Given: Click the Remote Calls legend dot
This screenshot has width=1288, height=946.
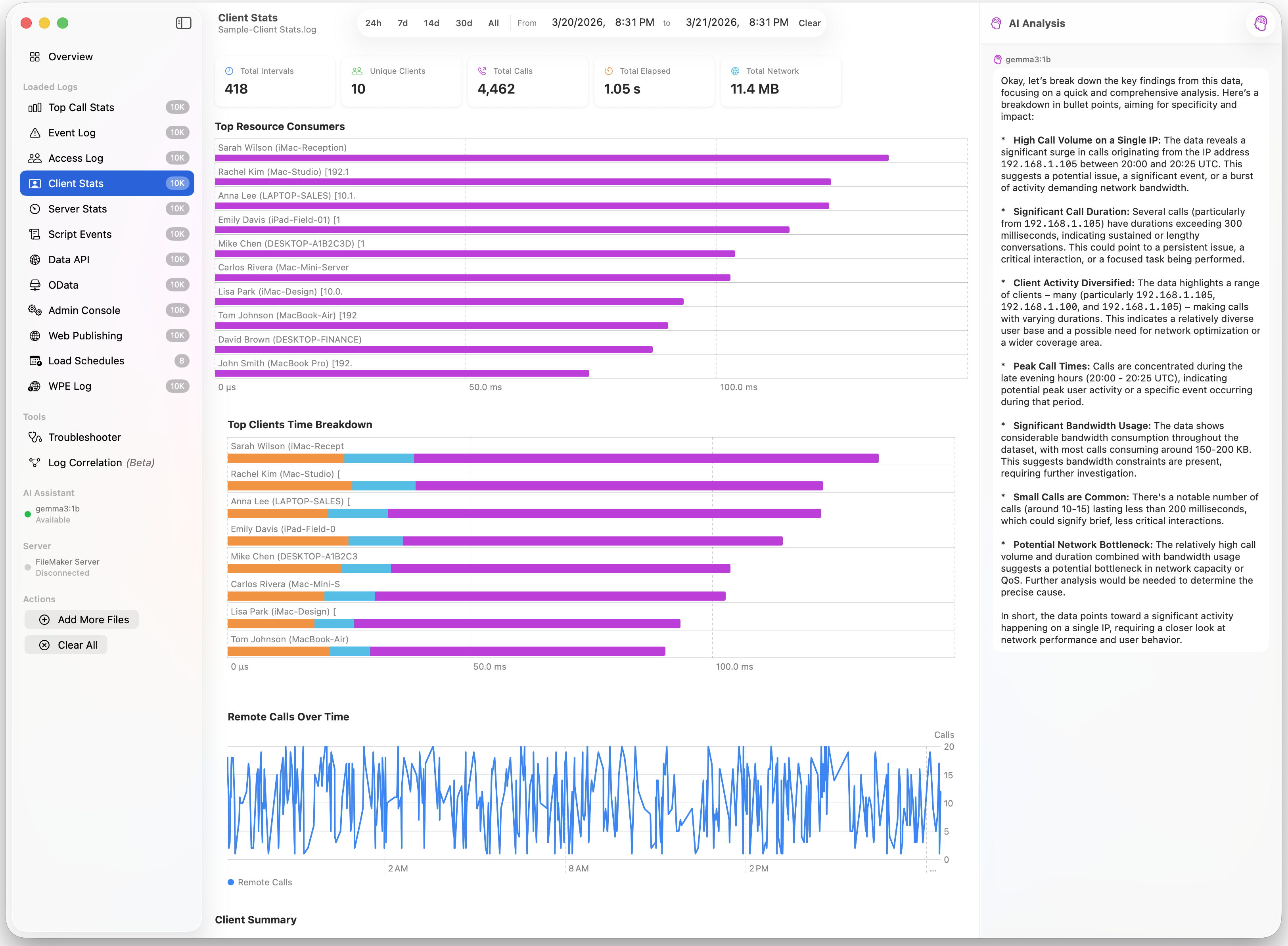Looking at the screenshot, I should point(231,883).
